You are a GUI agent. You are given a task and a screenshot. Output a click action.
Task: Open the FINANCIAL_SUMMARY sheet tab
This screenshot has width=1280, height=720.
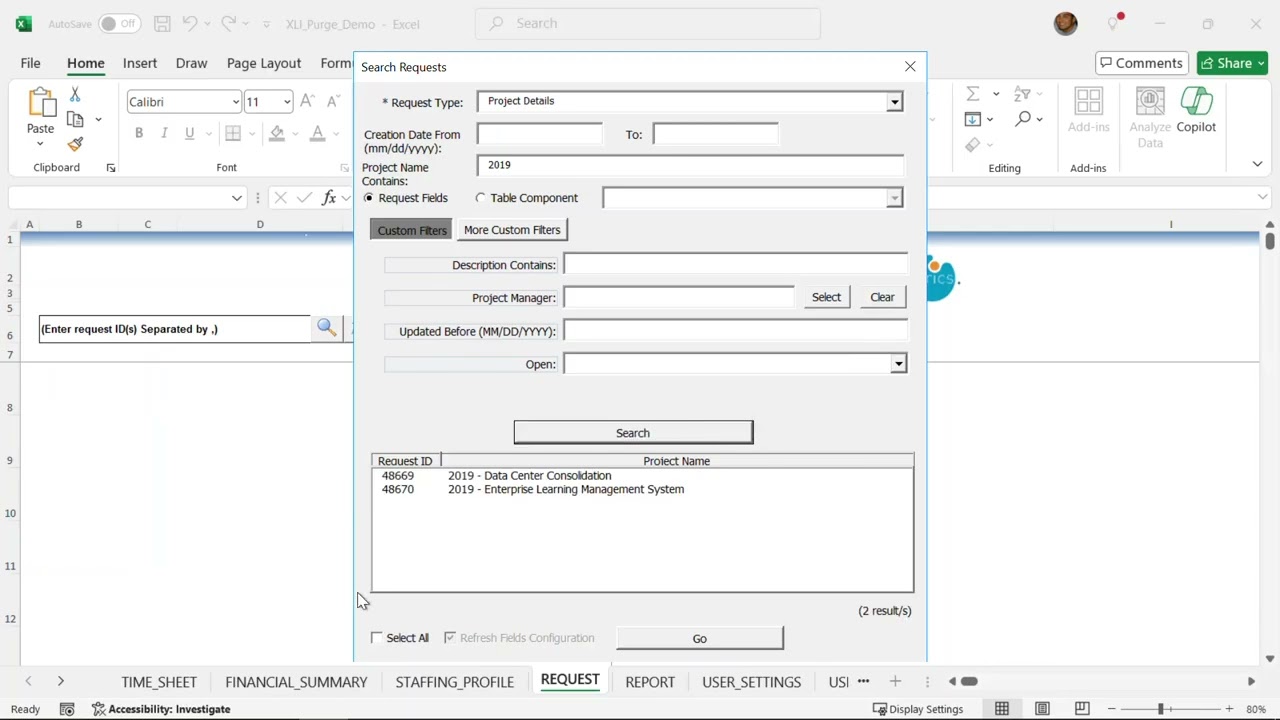(296, 682)
